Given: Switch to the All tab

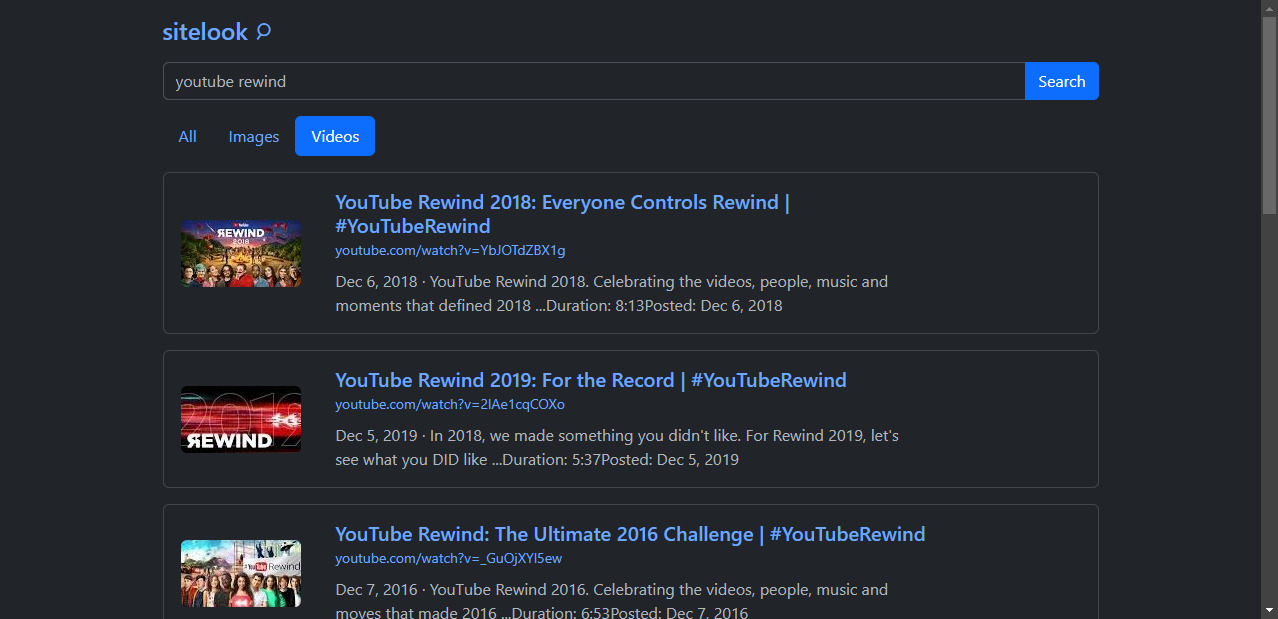Looking at the screenshot, I should point(187,136).
